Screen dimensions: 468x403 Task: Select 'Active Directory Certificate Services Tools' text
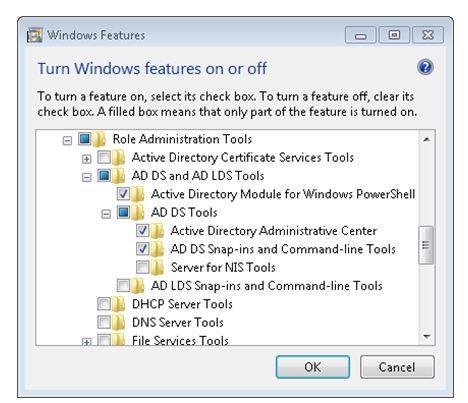(x=243, y=157)
